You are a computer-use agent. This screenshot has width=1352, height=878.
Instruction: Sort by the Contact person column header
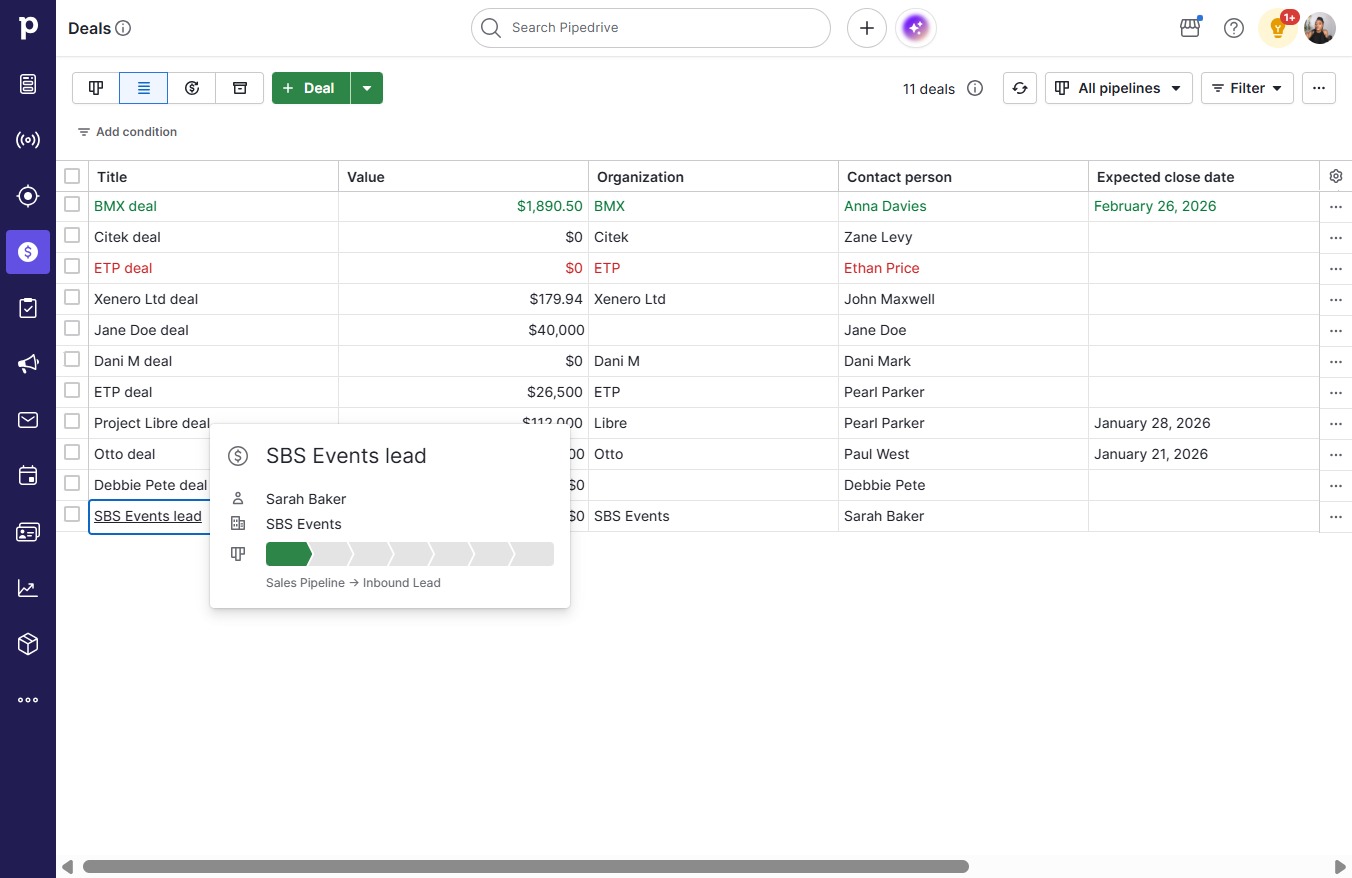tap(963, 177)
